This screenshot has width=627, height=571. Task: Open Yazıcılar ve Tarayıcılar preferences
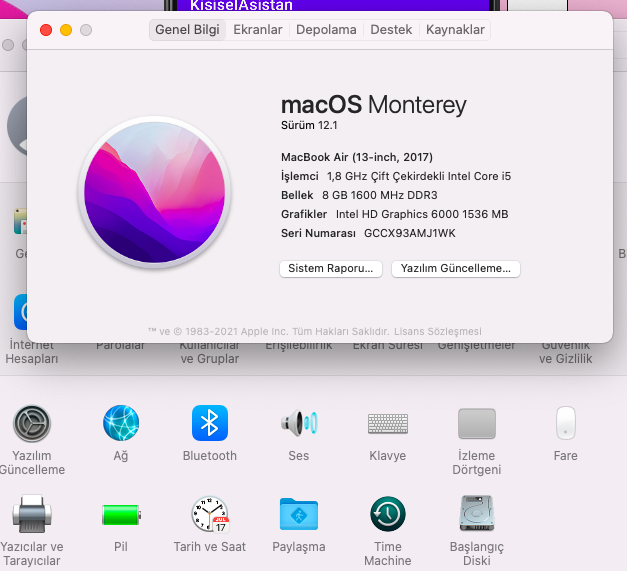pyautogui.click(x=32, y=514)
